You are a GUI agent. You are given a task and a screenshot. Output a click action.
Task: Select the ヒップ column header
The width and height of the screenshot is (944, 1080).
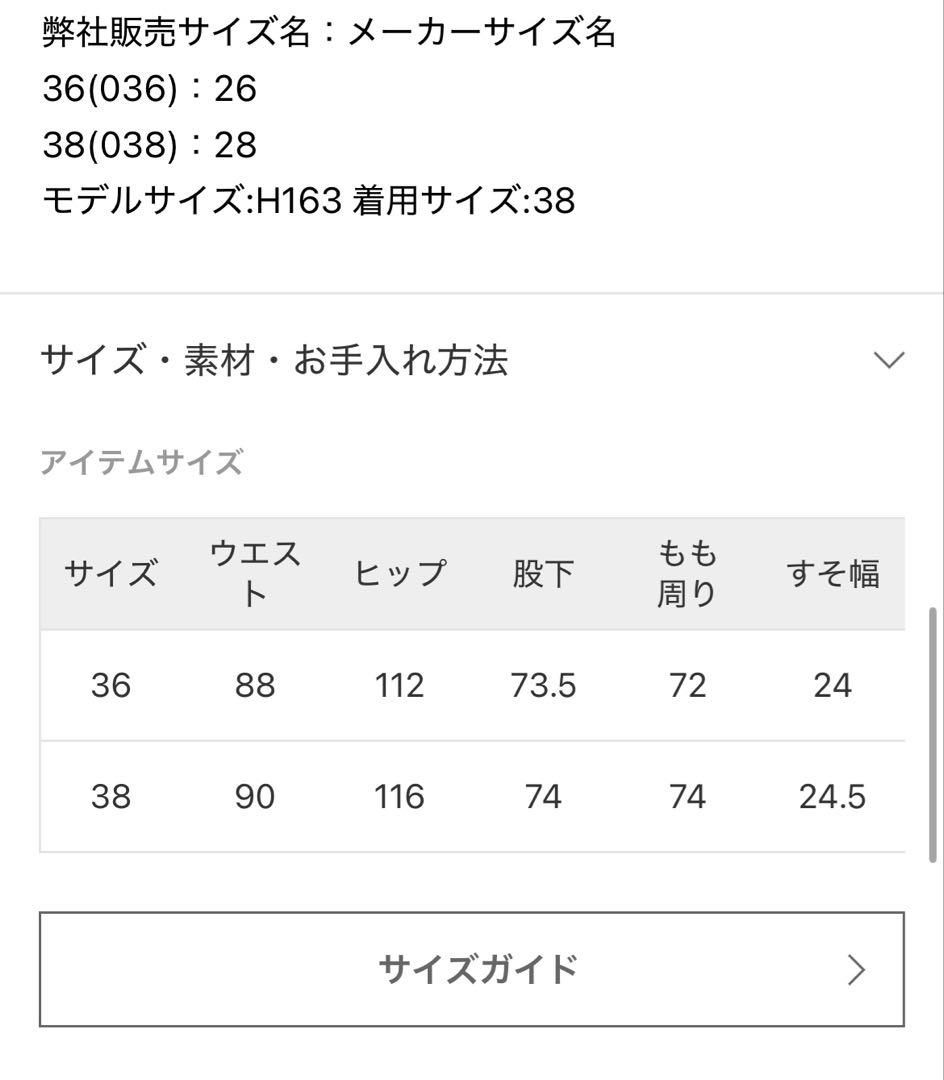[x=399, y=572]
